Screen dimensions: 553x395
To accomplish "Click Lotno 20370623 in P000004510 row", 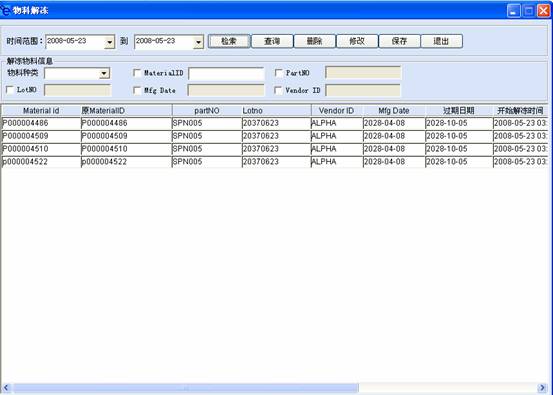I will [276, 149].
